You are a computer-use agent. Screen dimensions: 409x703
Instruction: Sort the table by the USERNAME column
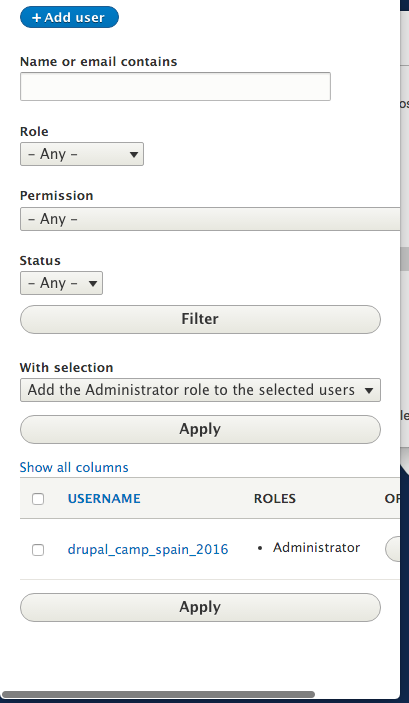104,499
